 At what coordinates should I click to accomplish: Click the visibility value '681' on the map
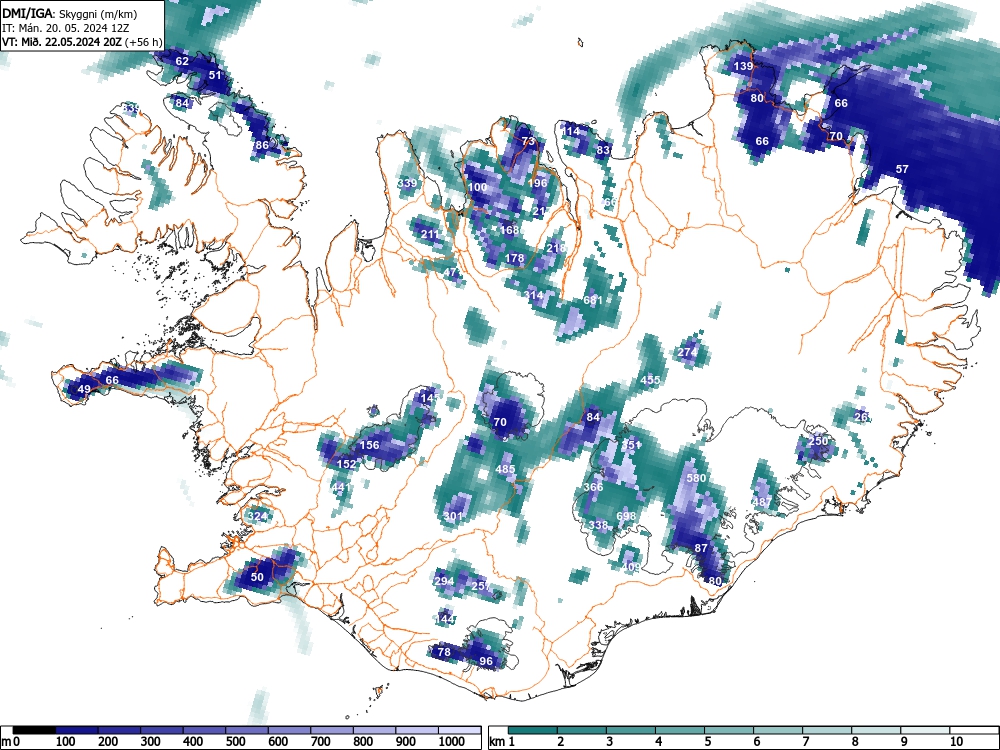point(592,300)
